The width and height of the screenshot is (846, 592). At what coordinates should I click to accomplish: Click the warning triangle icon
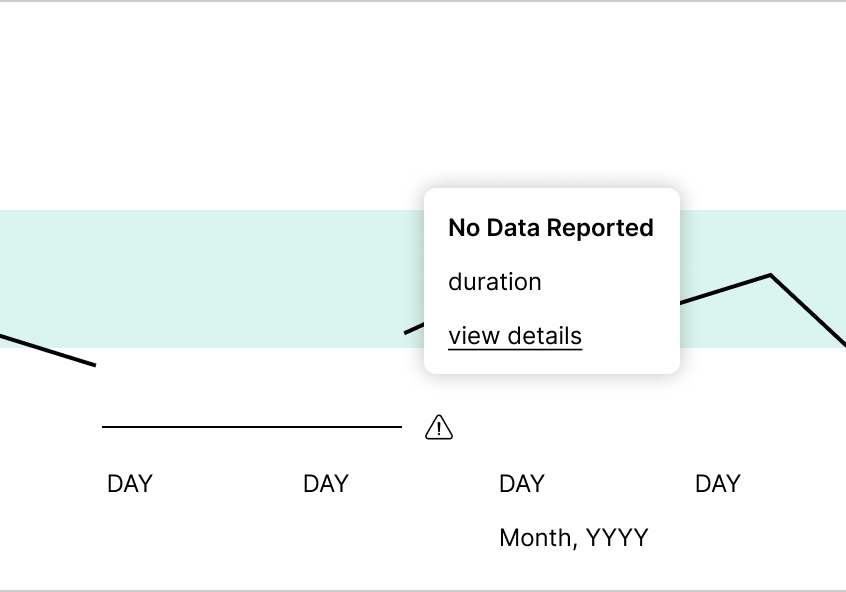click(439, 427)
